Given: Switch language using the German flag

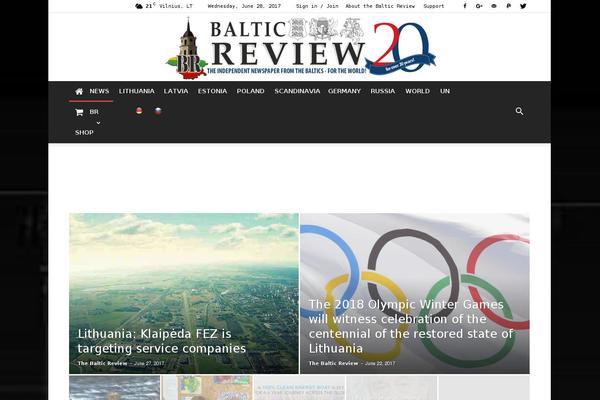Looking at the screenshot, I should tap(139, 111).
